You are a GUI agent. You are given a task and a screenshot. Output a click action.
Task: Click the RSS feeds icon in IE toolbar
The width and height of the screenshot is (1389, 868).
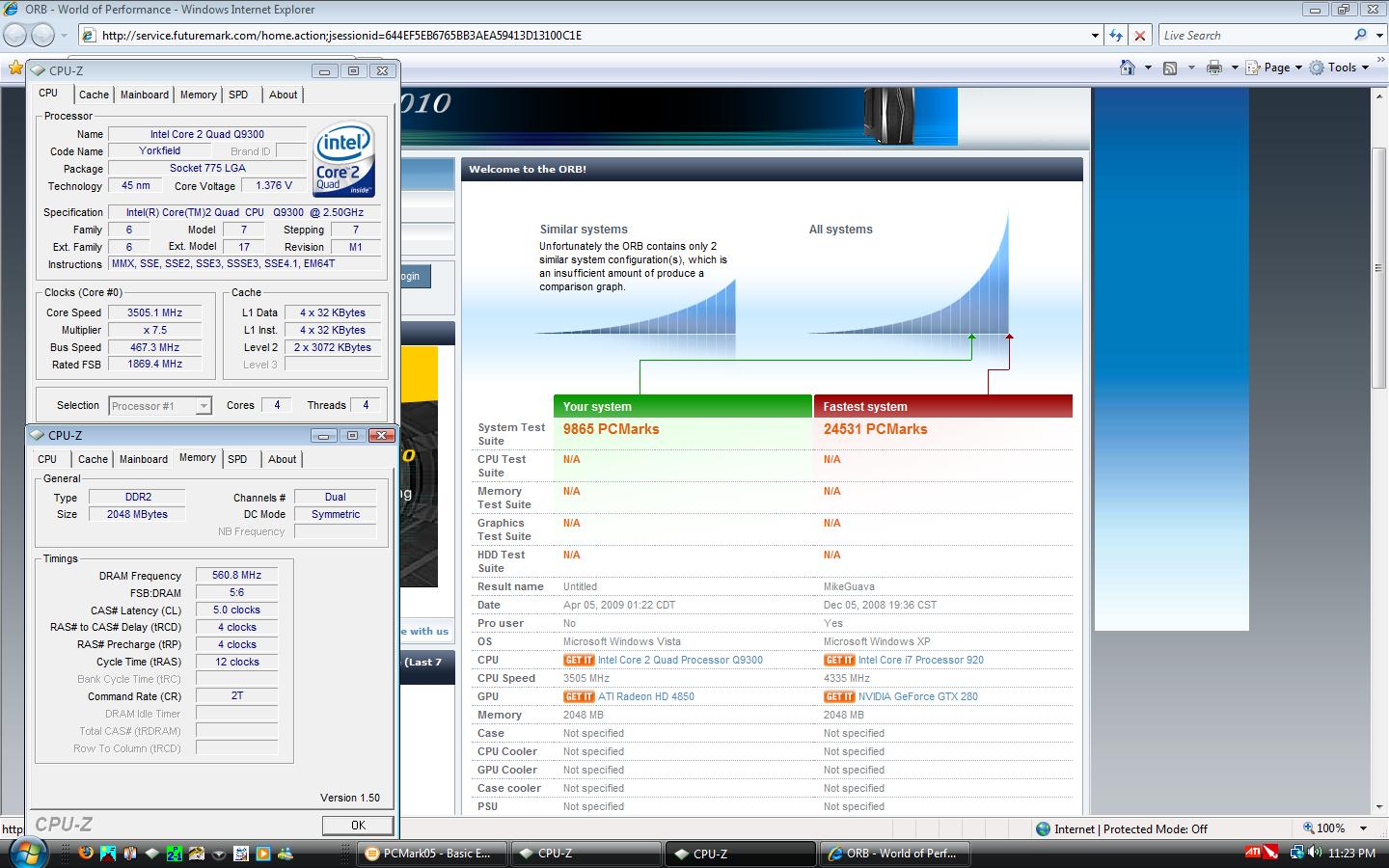point(1170,68)
